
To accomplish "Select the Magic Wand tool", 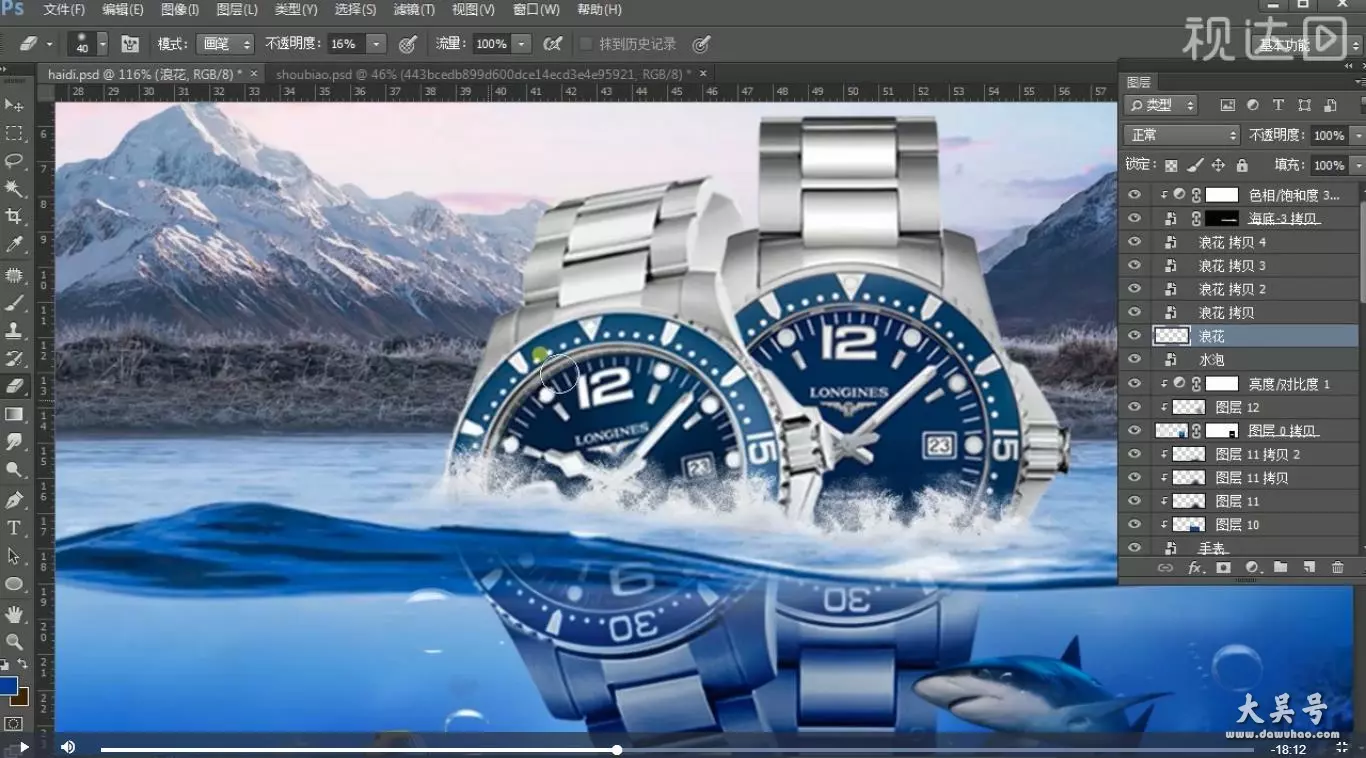I will pyautogui.click(x=14, y=189).
